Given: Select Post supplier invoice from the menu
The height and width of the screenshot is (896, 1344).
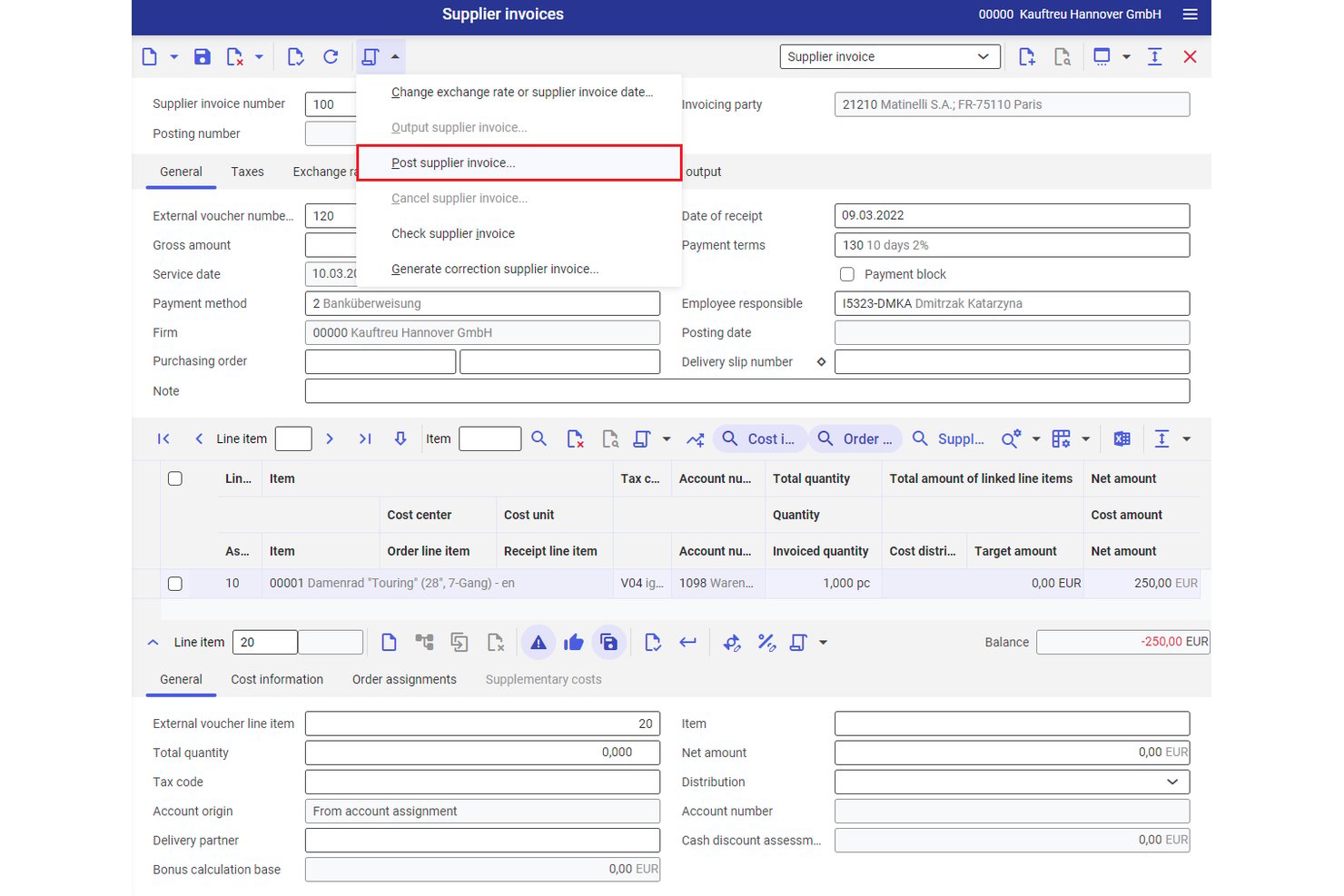Looking at the screenshot, I should (519, 163).
